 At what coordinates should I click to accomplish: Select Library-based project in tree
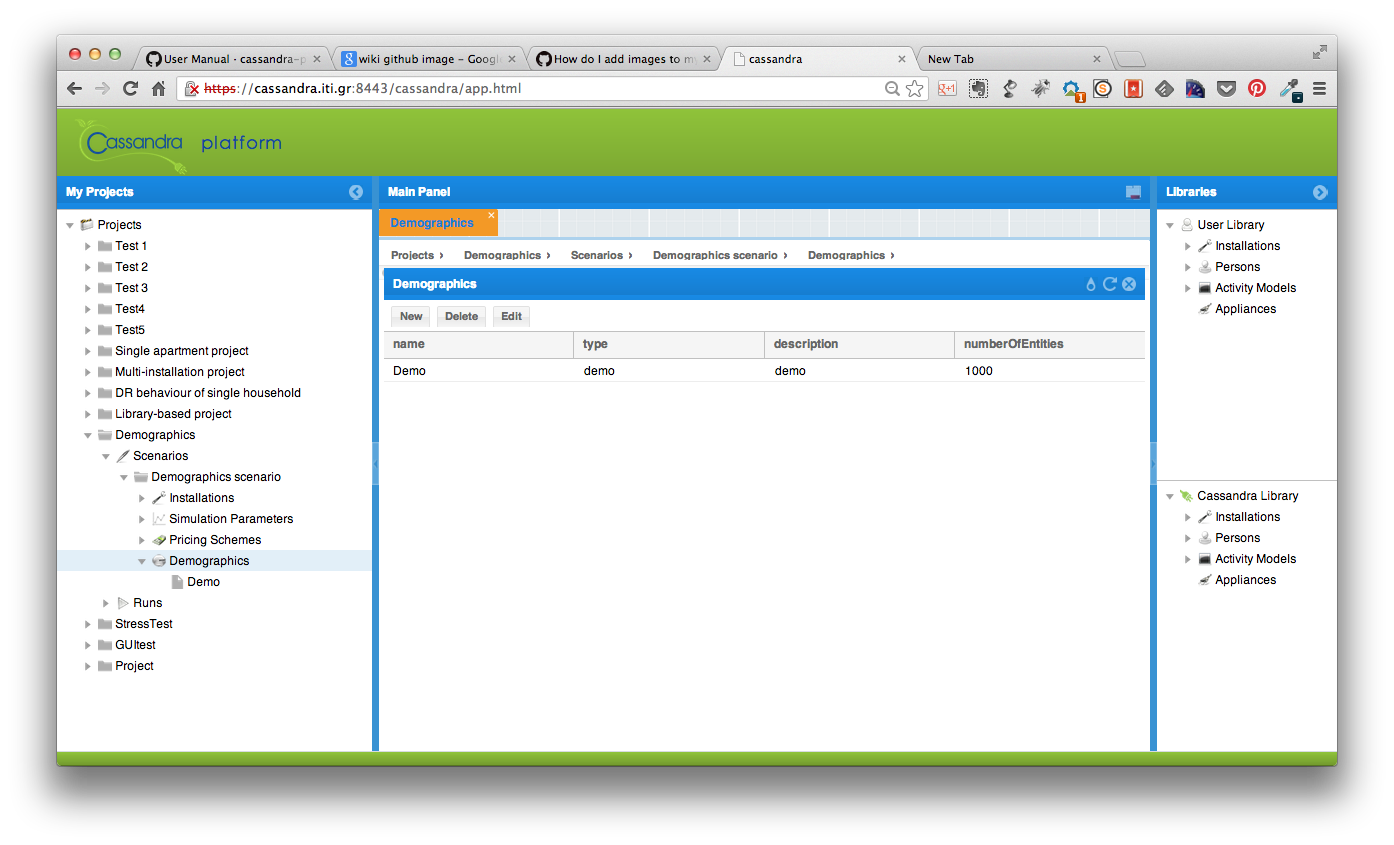pyautogui.click(x=173, y=414)
